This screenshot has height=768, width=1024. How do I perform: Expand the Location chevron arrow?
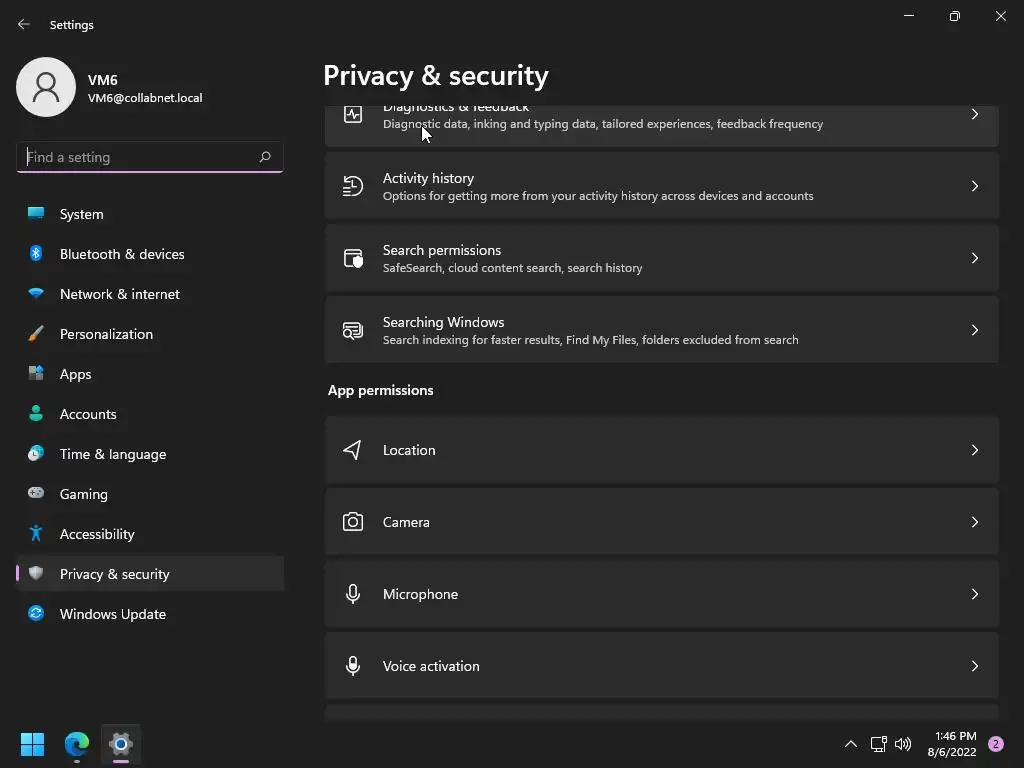point(974,450)
